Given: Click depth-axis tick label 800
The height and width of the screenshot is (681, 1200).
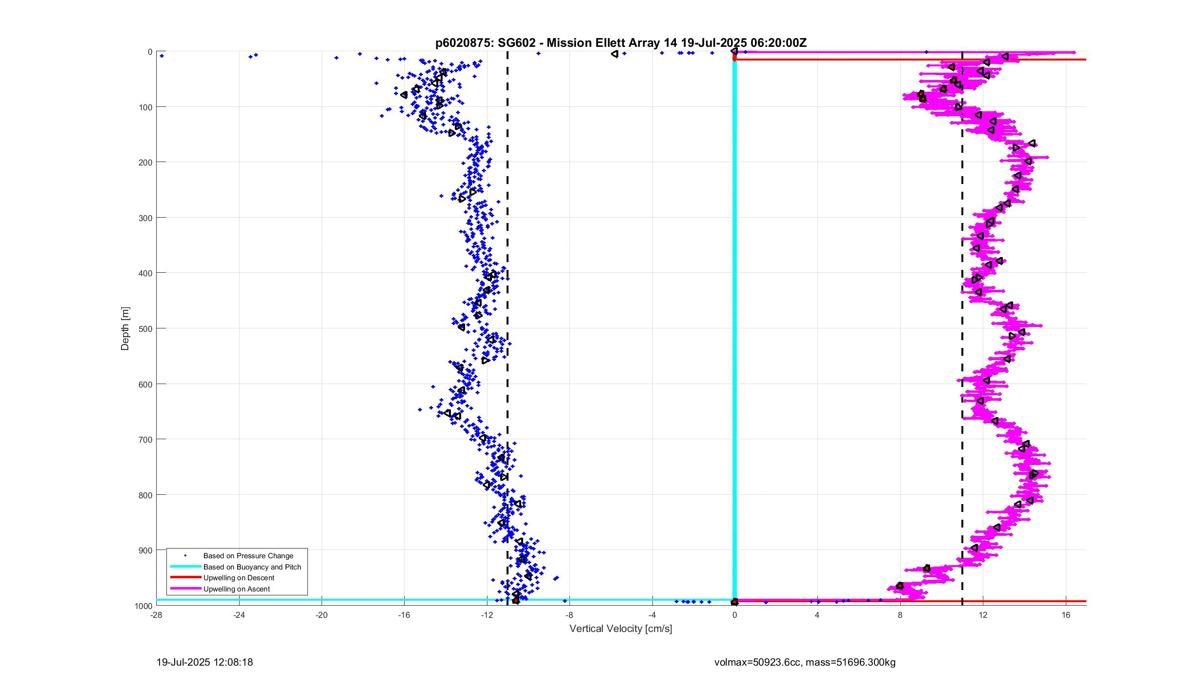Looking at the screenshot, I should pyautogui.click(x=145, y=495).
